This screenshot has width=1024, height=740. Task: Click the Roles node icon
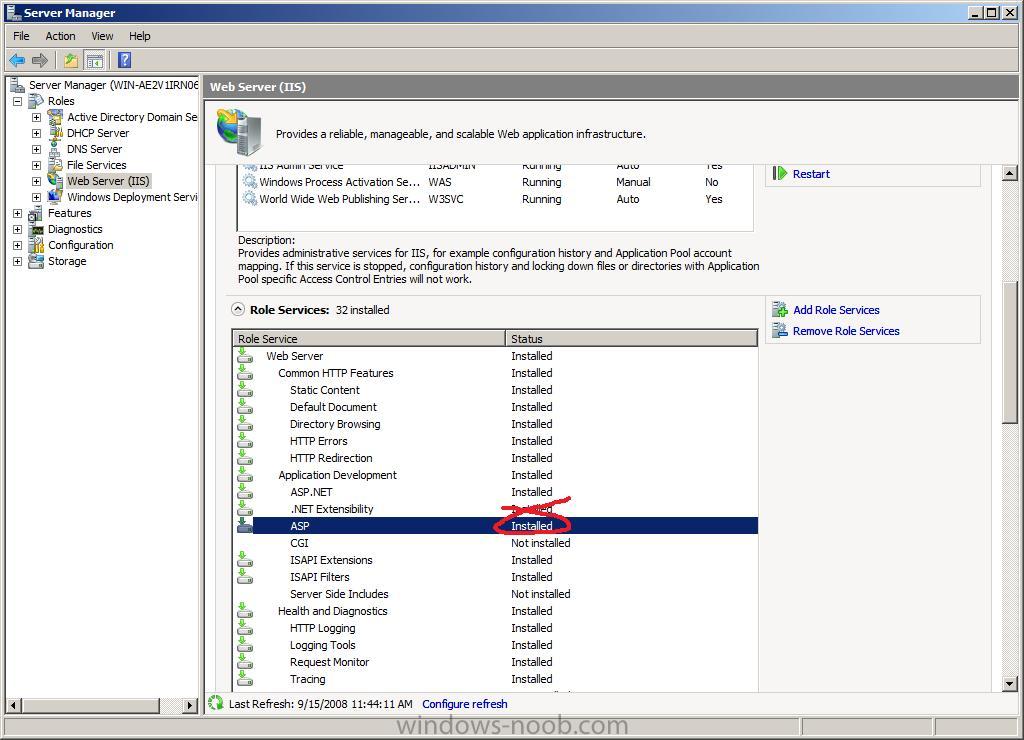[x=36, y=101]
